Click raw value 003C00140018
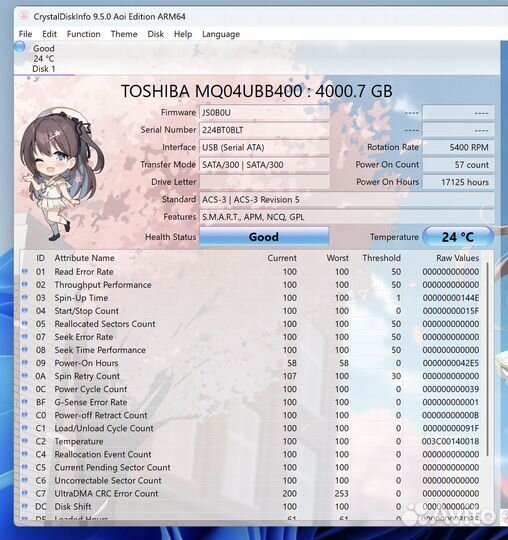The width and height of the screenshot is (508, 540). click(x=450, y=442)
